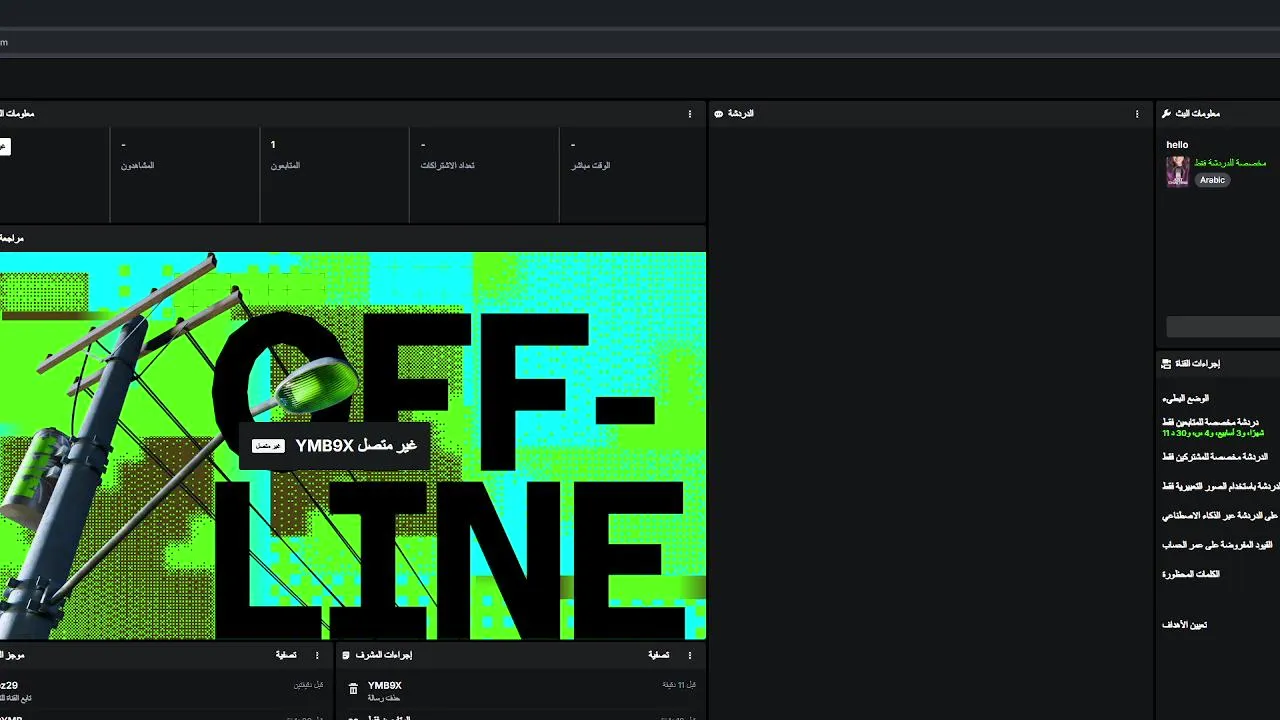
Task: Click the wrench icon in stream info header
Action: point(1166,114)
